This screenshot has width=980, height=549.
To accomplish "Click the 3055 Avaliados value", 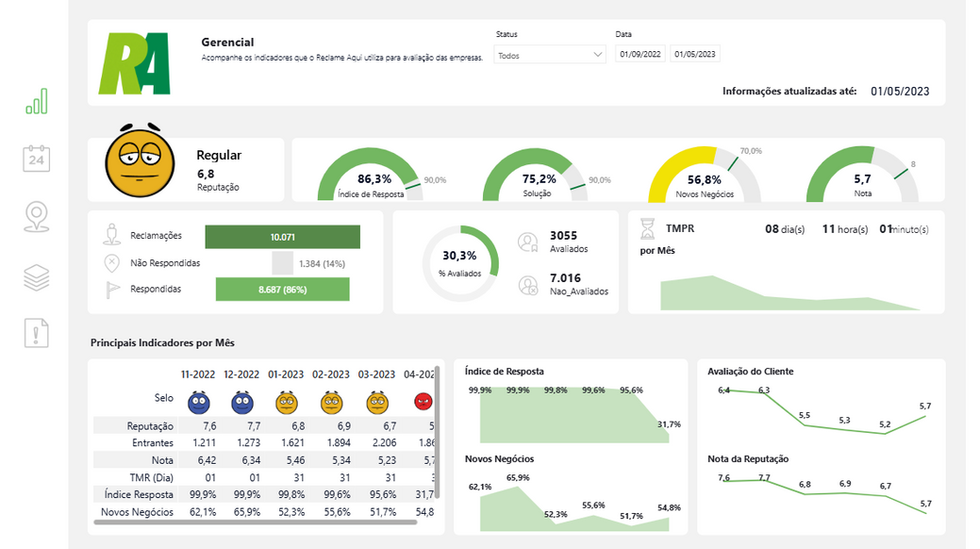I will [563, 236].
